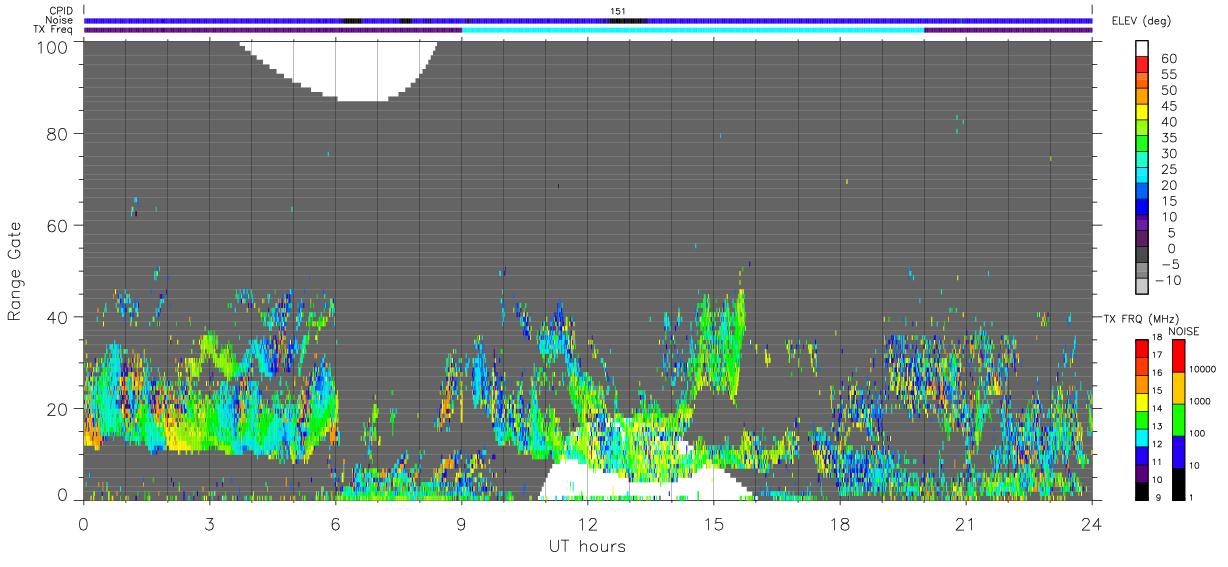Image resolution: width=1228 pixels, height=567 pixels.
Task: Click the 80 tick label on Range Gate axis
Action: 57,133
